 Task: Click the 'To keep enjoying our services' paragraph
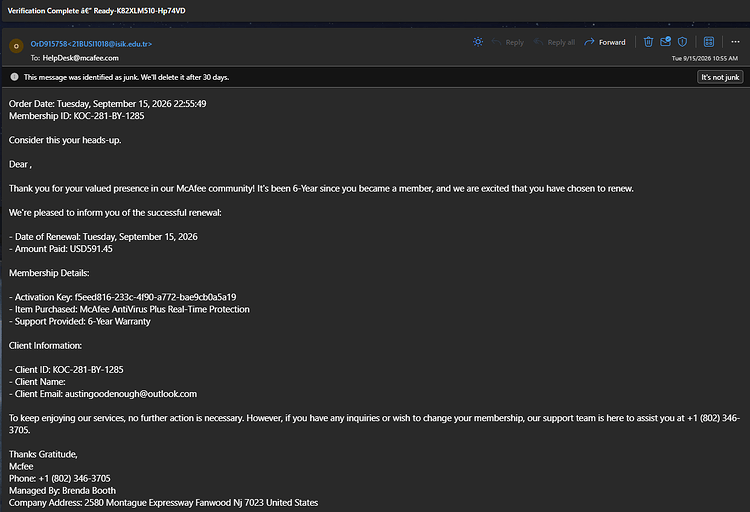[375, 424]
